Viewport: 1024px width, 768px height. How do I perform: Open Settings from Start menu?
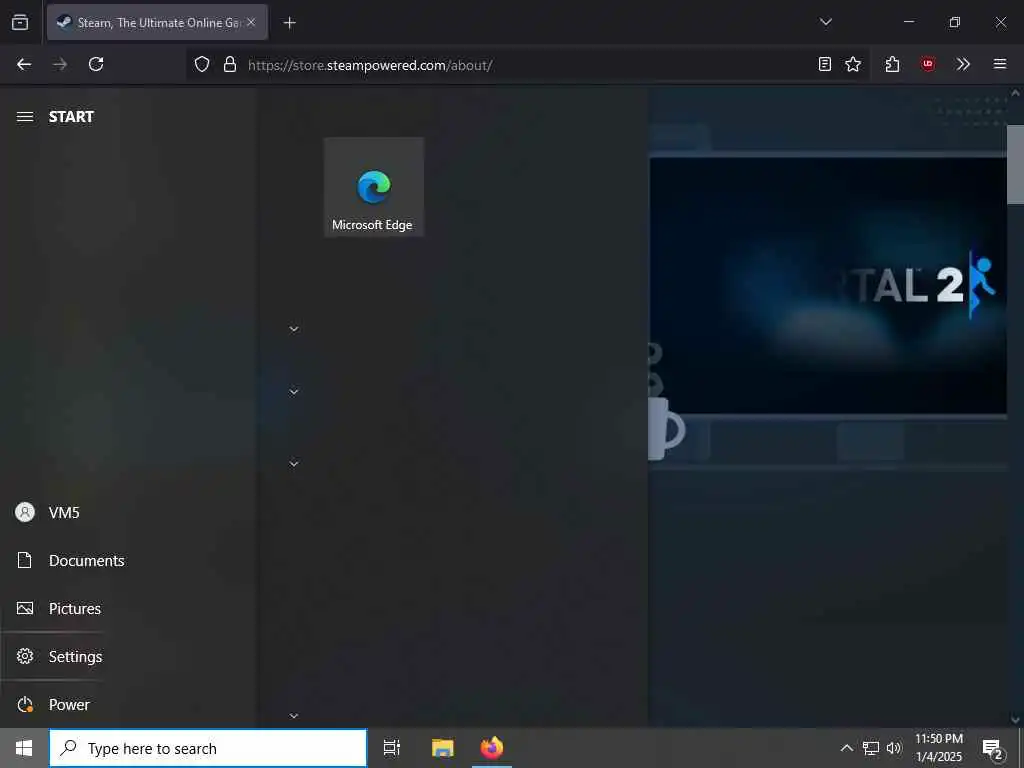tap(59, 656)
